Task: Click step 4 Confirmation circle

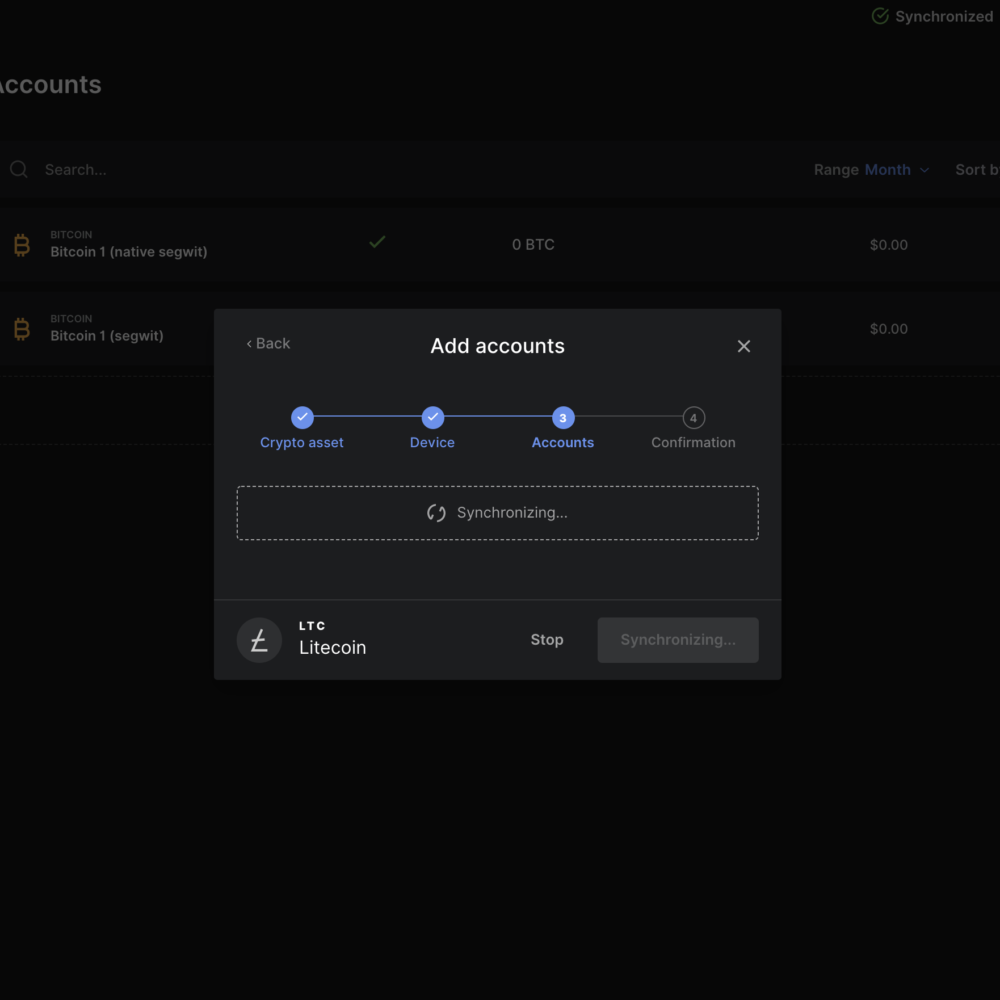Action: tap(693, 418)
